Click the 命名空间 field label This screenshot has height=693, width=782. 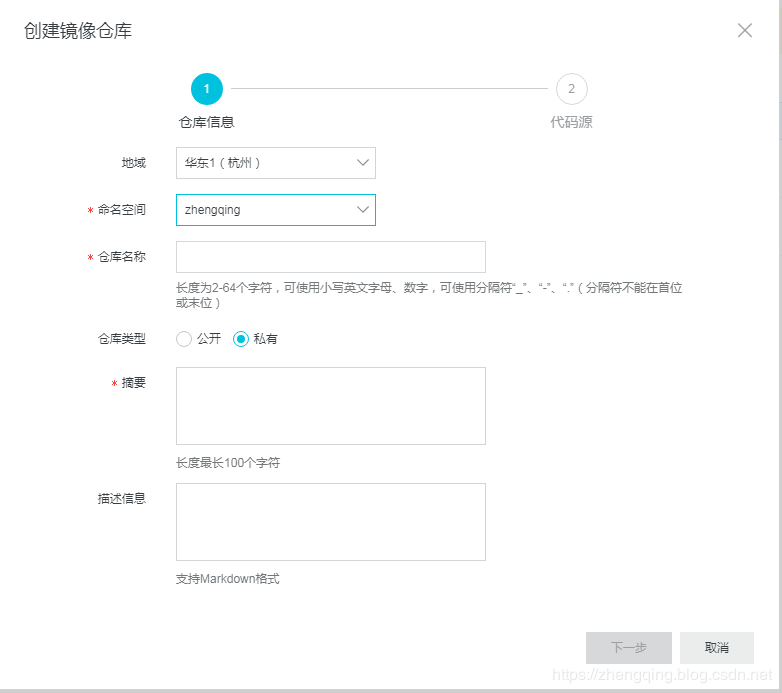122,210
